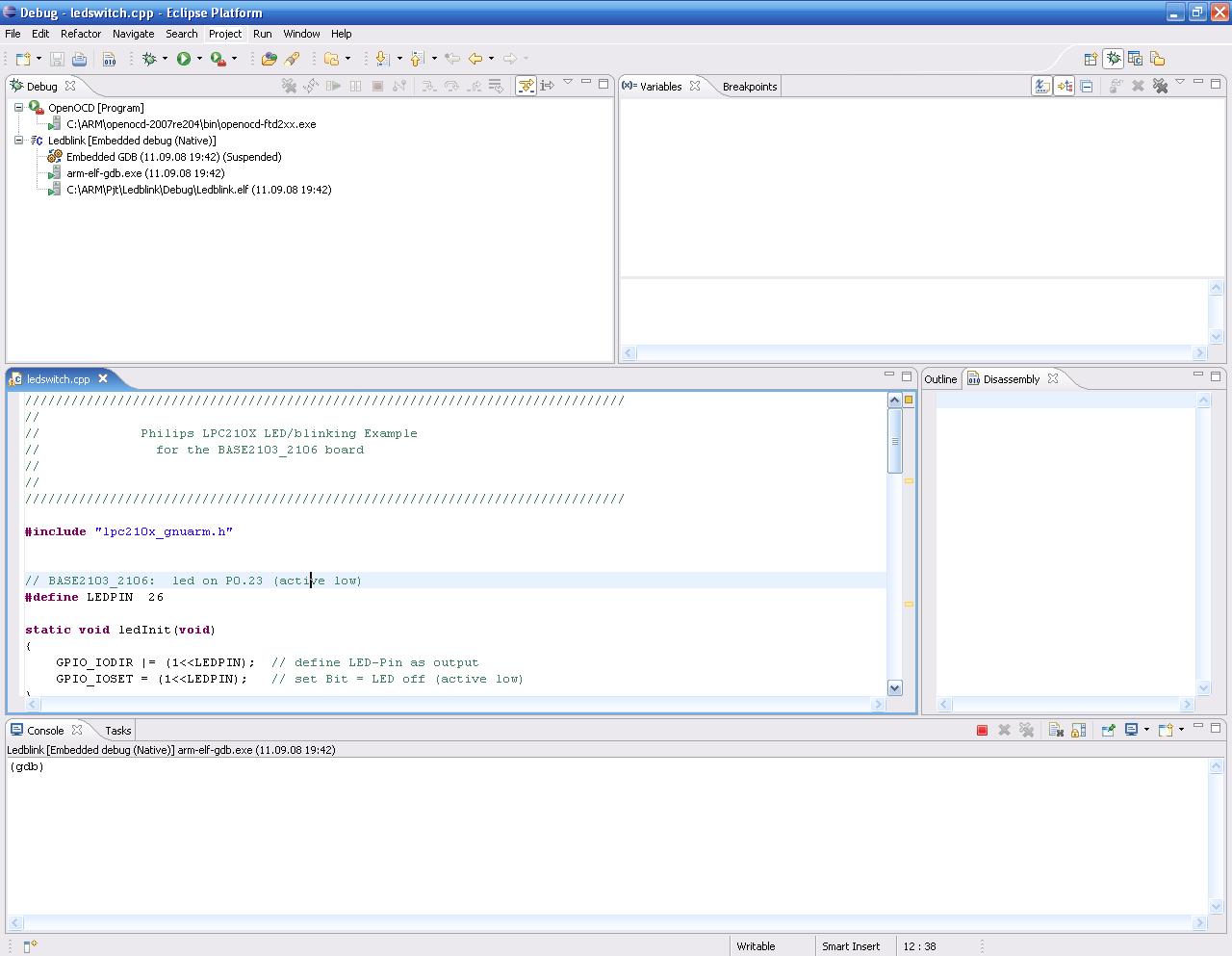Viewport: 1232px width, 956px height.
Task: Collapse the Ledblink [Embedded debug] tree node
Action: [18, 141]
